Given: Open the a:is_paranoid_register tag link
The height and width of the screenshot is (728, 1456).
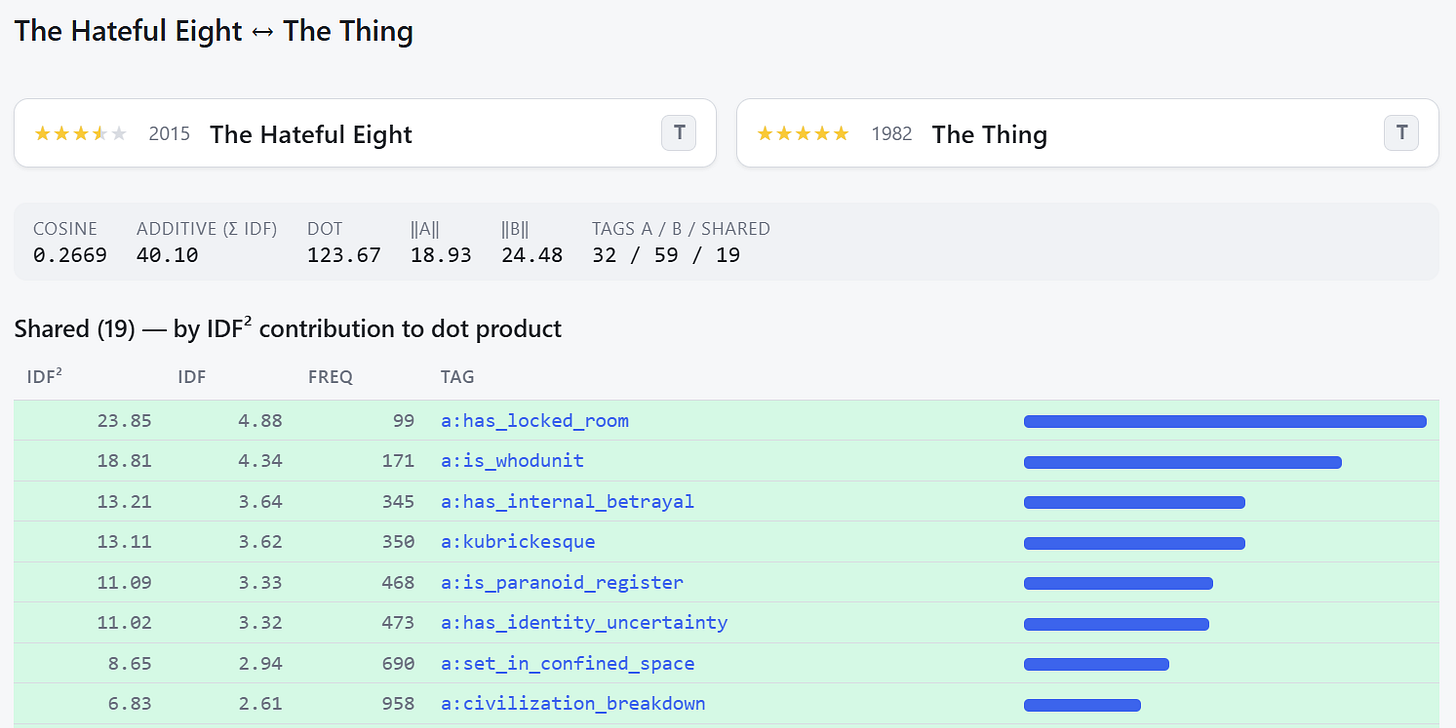Looking at the screenshot, I should 562,582.
